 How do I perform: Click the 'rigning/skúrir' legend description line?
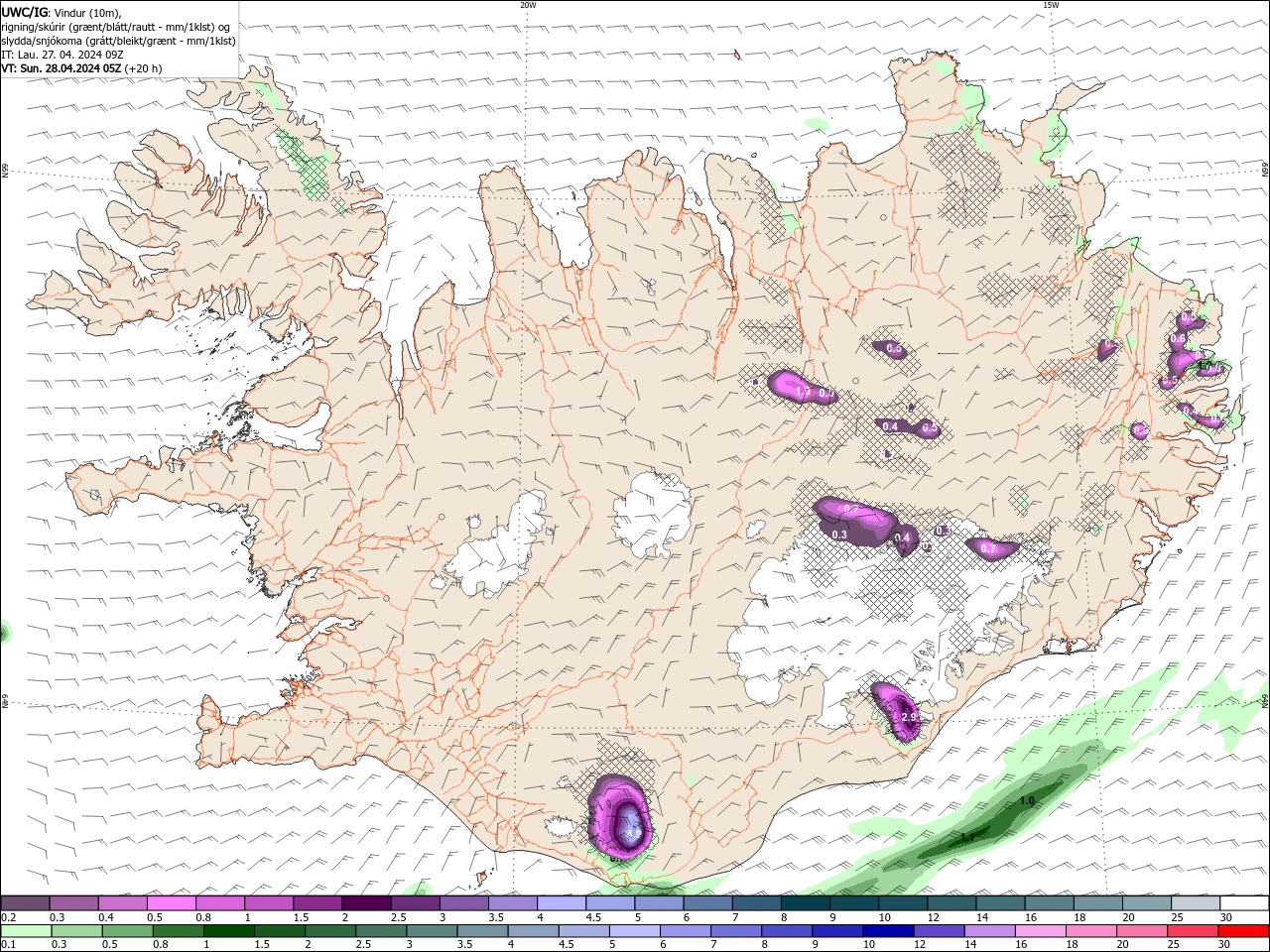(116, 27)
